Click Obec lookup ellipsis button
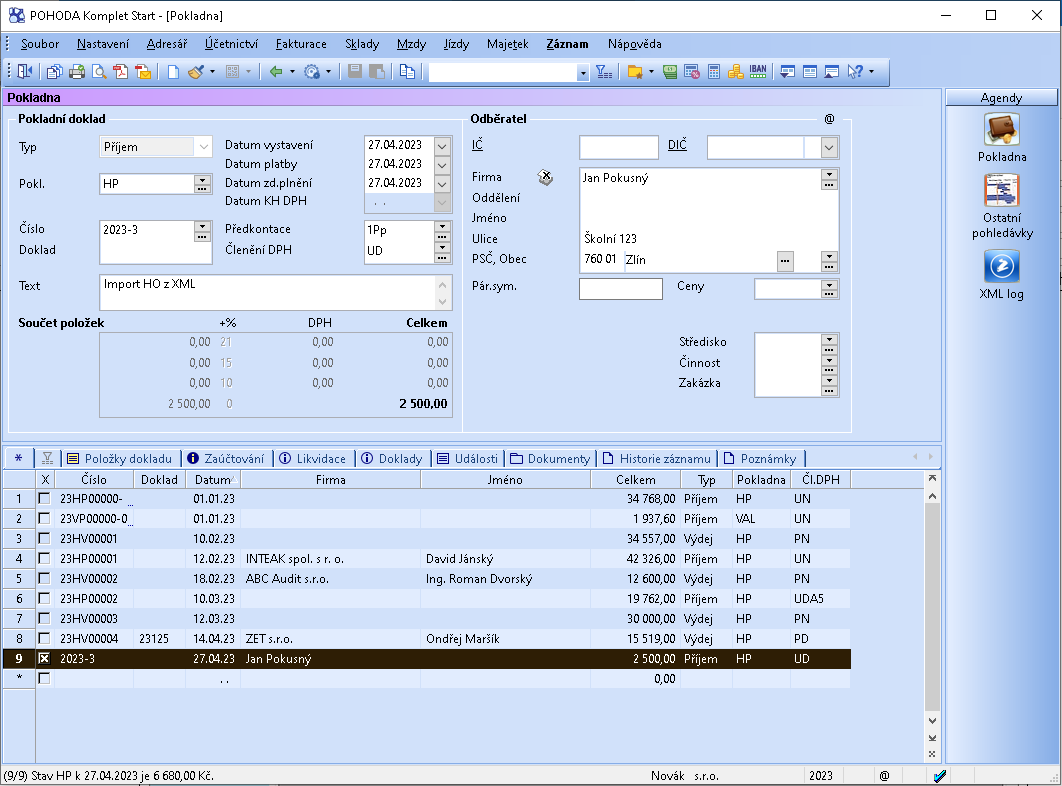This screenshot has height=786, width=1062. (x=785, y=261)
